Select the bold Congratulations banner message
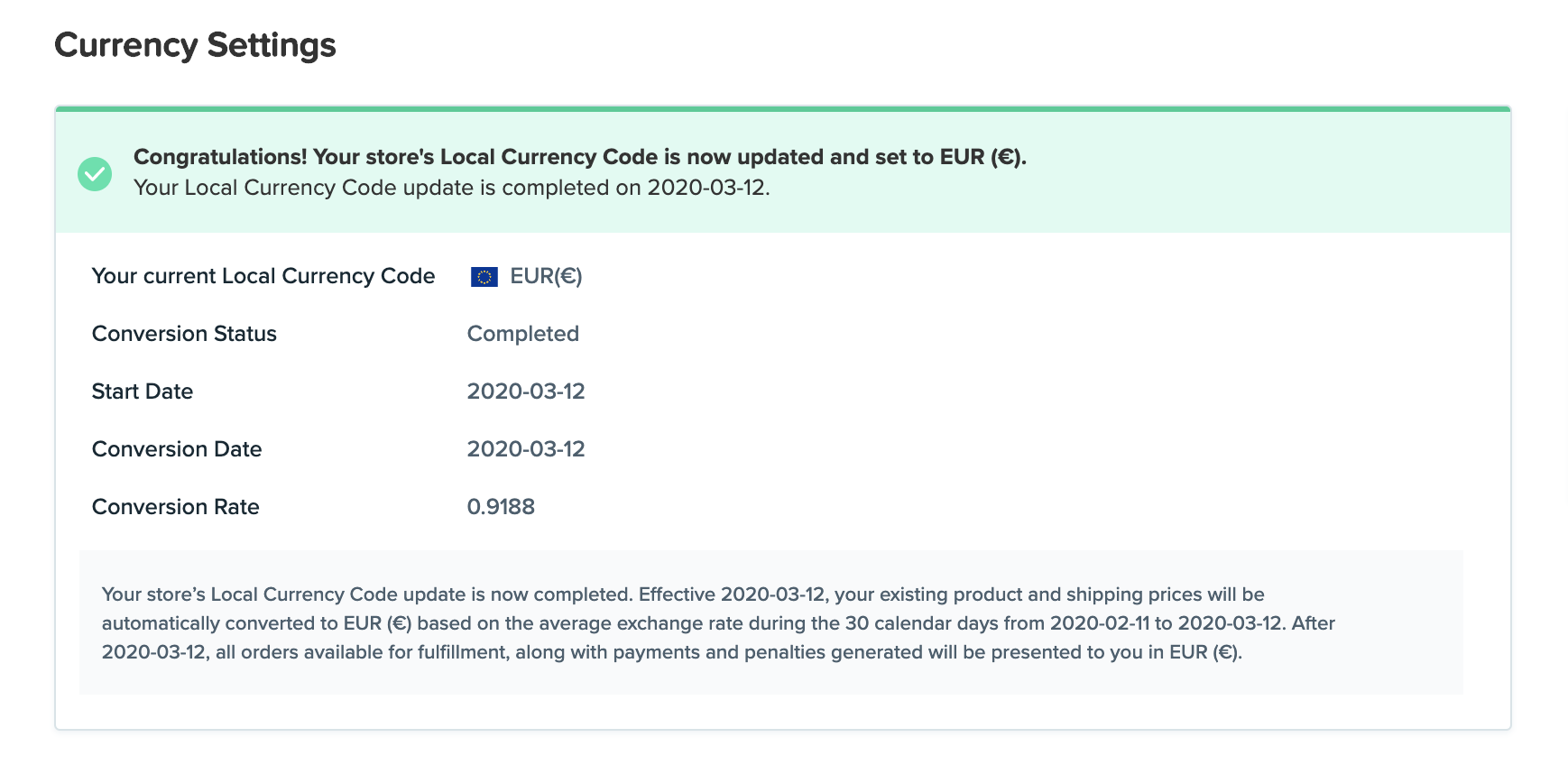The width and height of the screenshot is (1568, 774). [580, 157]
